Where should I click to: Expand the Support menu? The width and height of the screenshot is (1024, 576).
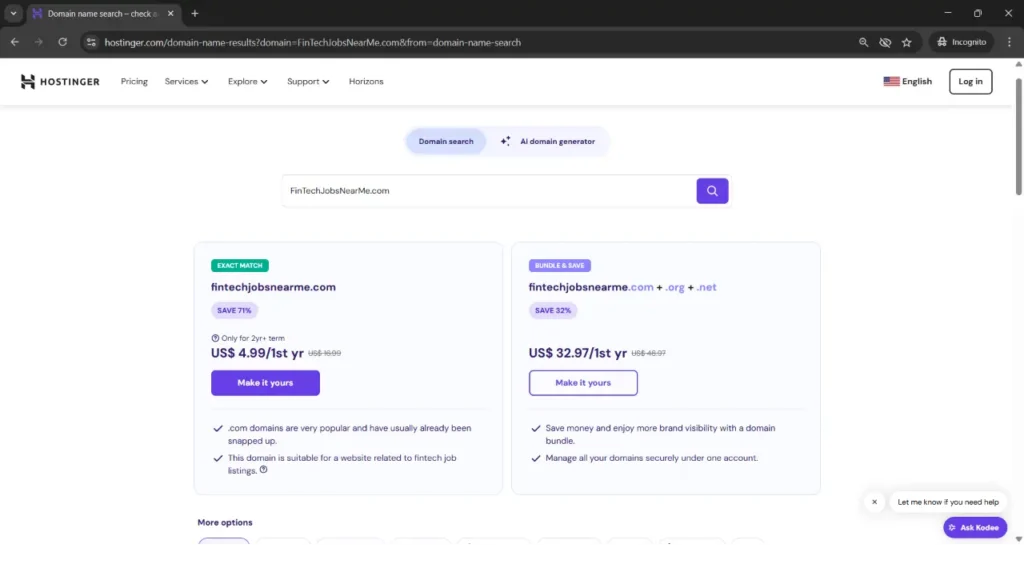[308, 82]
